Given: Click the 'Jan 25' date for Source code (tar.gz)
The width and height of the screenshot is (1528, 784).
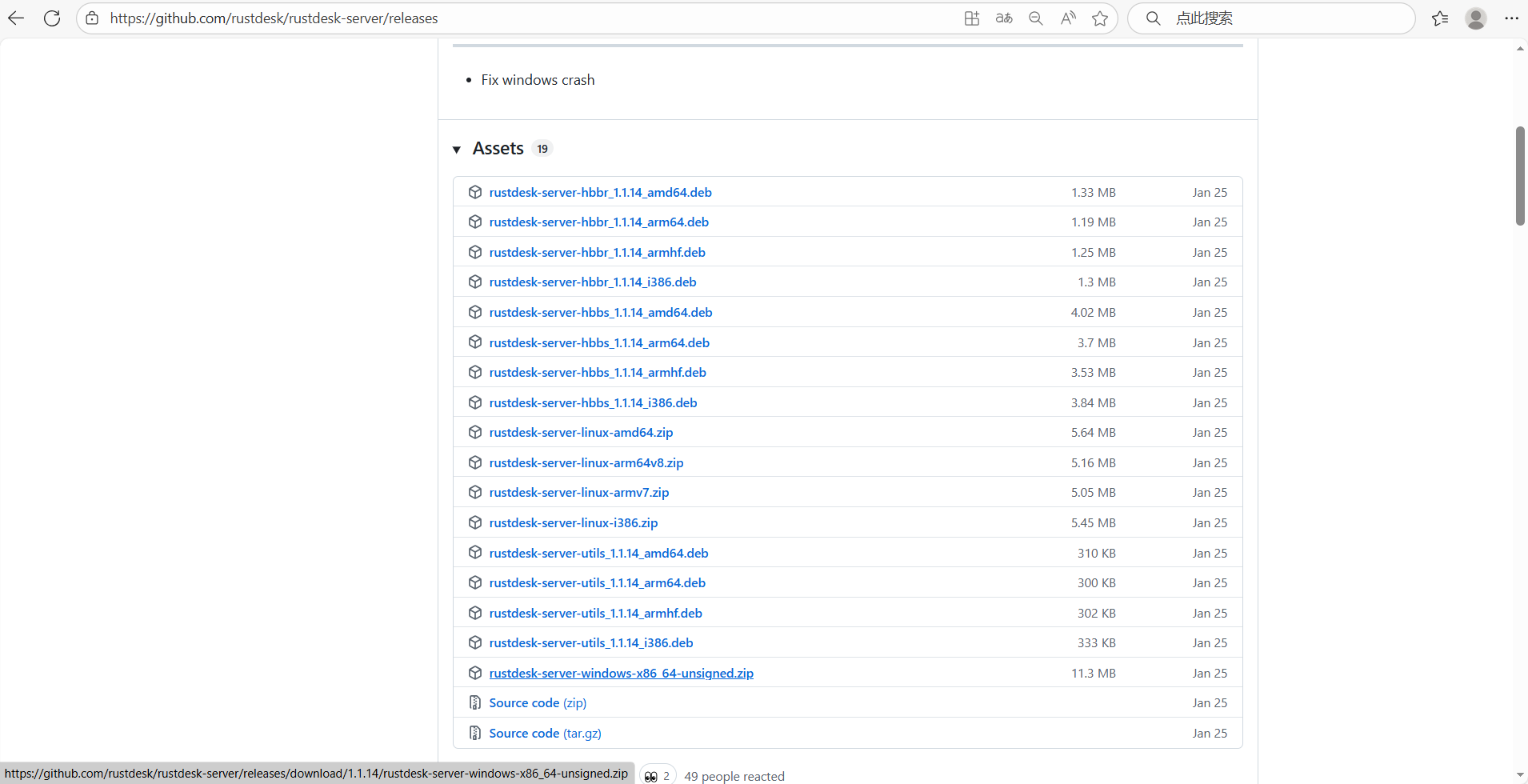Looking at the screenshot, I should click(1210, 733).
